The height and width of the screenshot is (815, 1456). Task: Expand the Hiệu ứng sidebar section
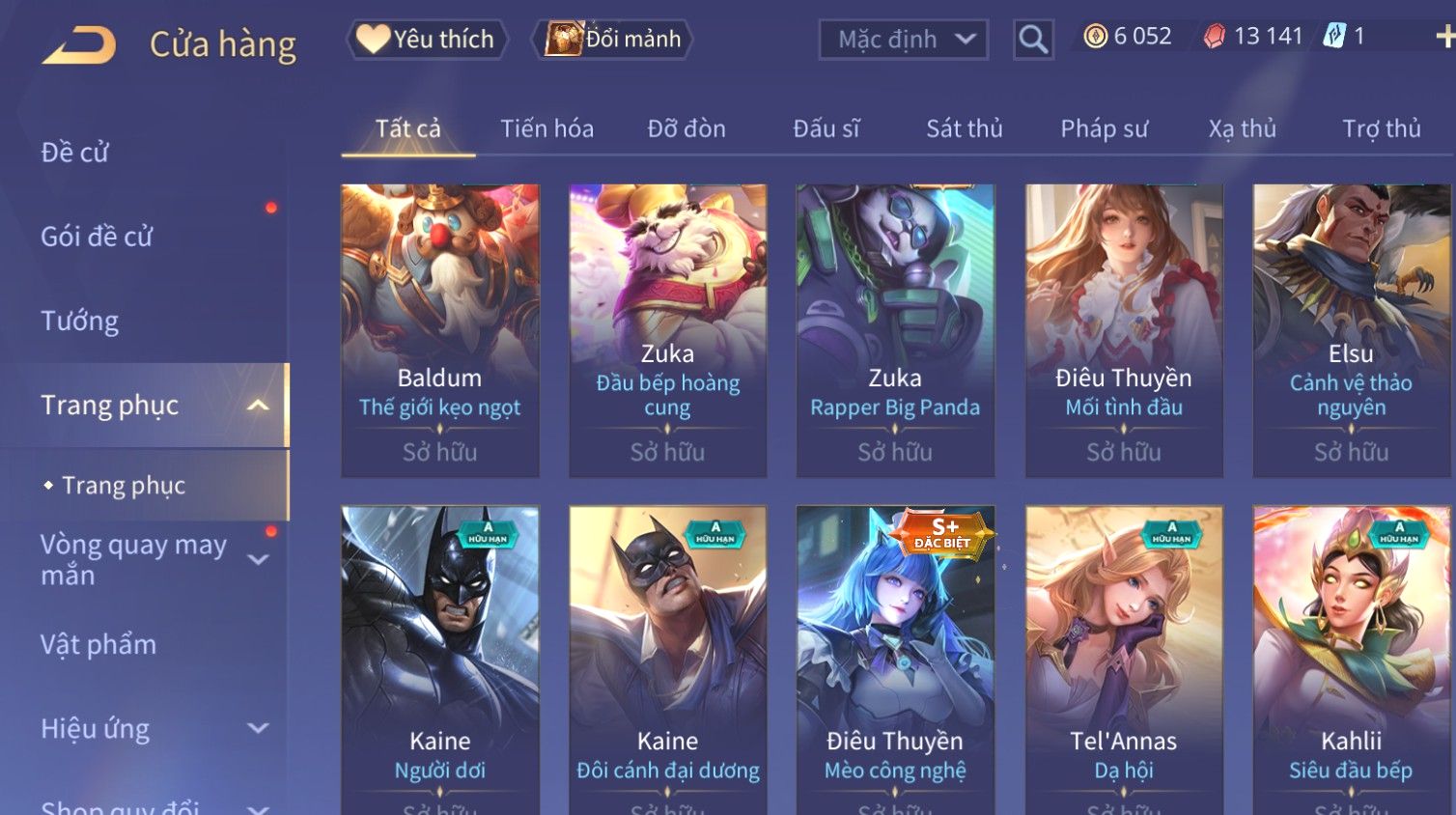pyautogui.click(x=258, y=728)
